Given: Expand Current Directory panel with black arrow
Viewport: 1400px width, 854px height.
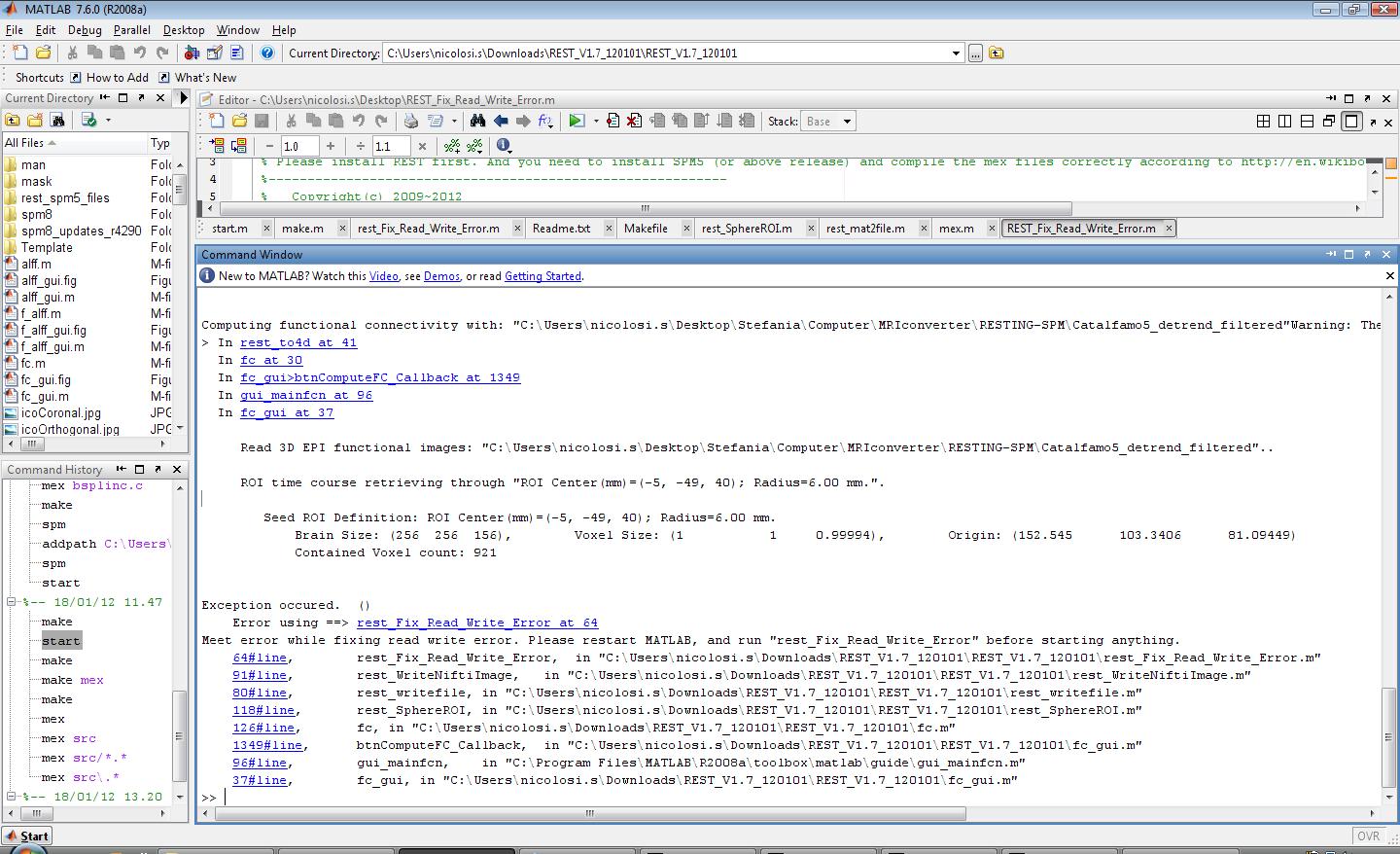Looking at the screenshot, I should [183, 98].
